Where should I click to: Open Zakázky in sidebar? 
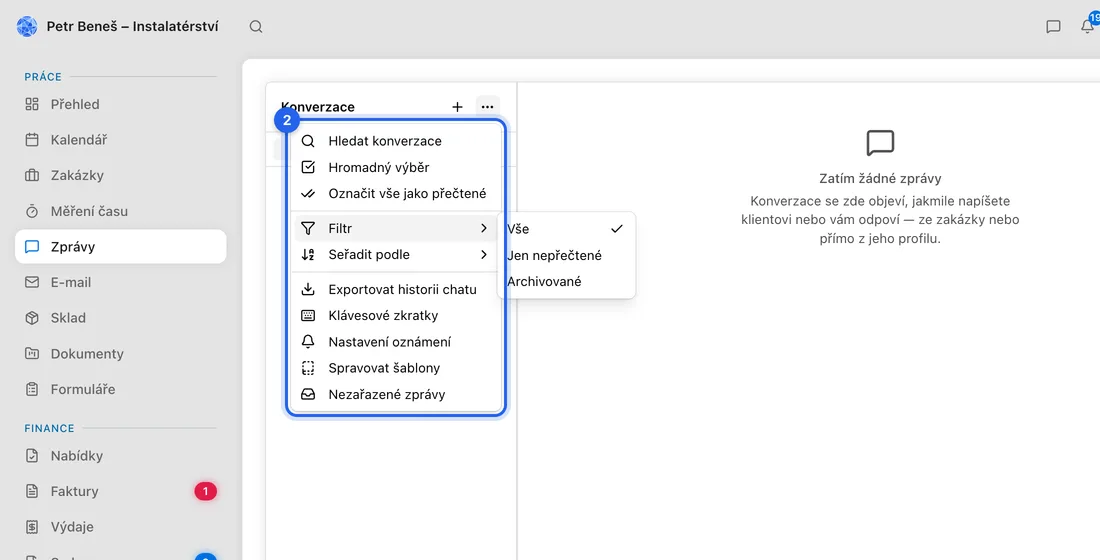tap(121, 175)
